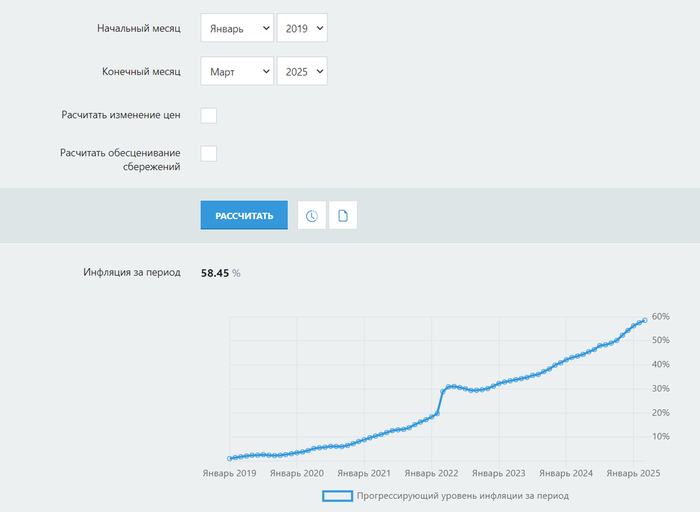Open the start month dropdown showing Январь
This screenshot has width=700, height=512.
236,29
